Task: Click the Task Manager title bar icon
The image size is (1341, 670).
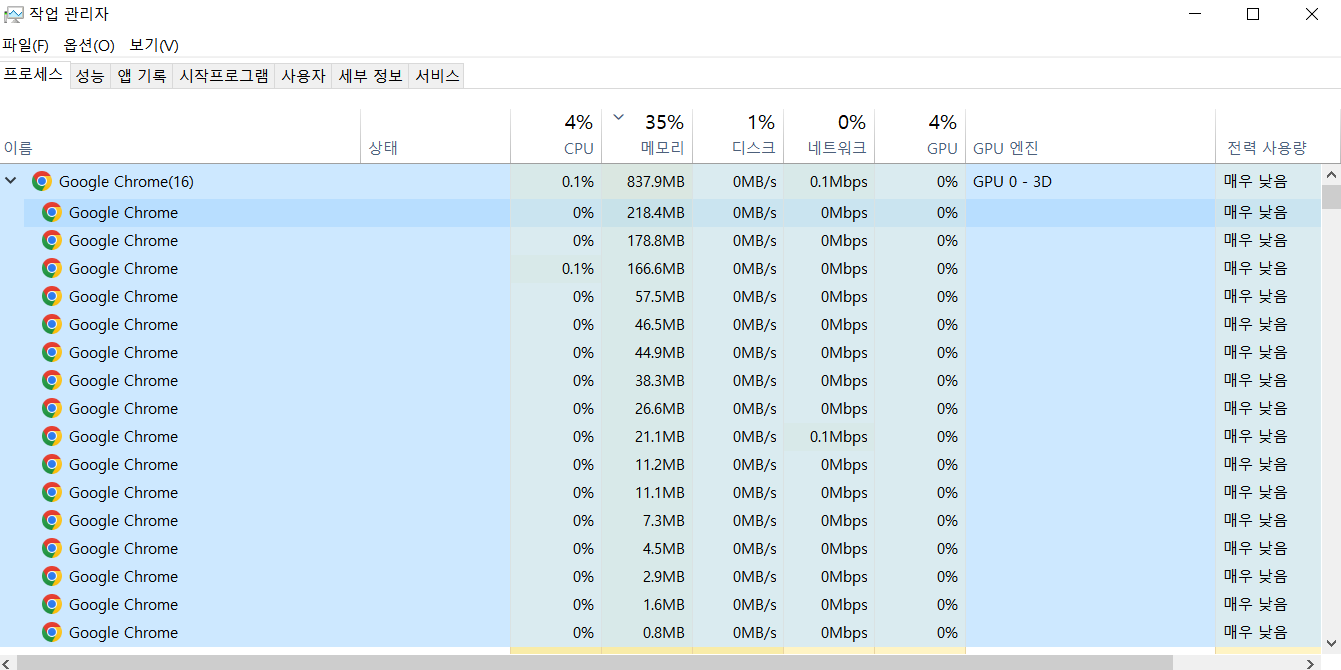Action: [13, 14]
